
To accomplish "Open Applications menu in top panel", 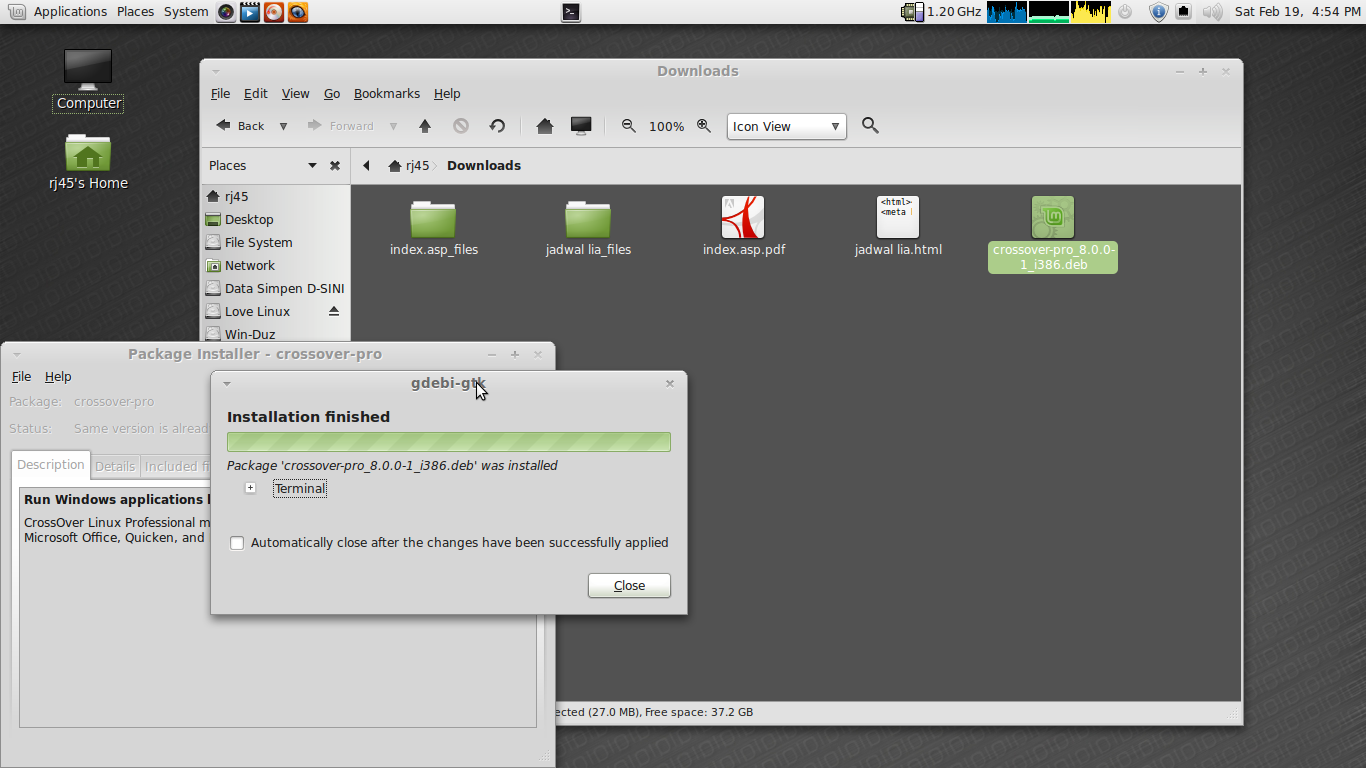I will [70, 12].
